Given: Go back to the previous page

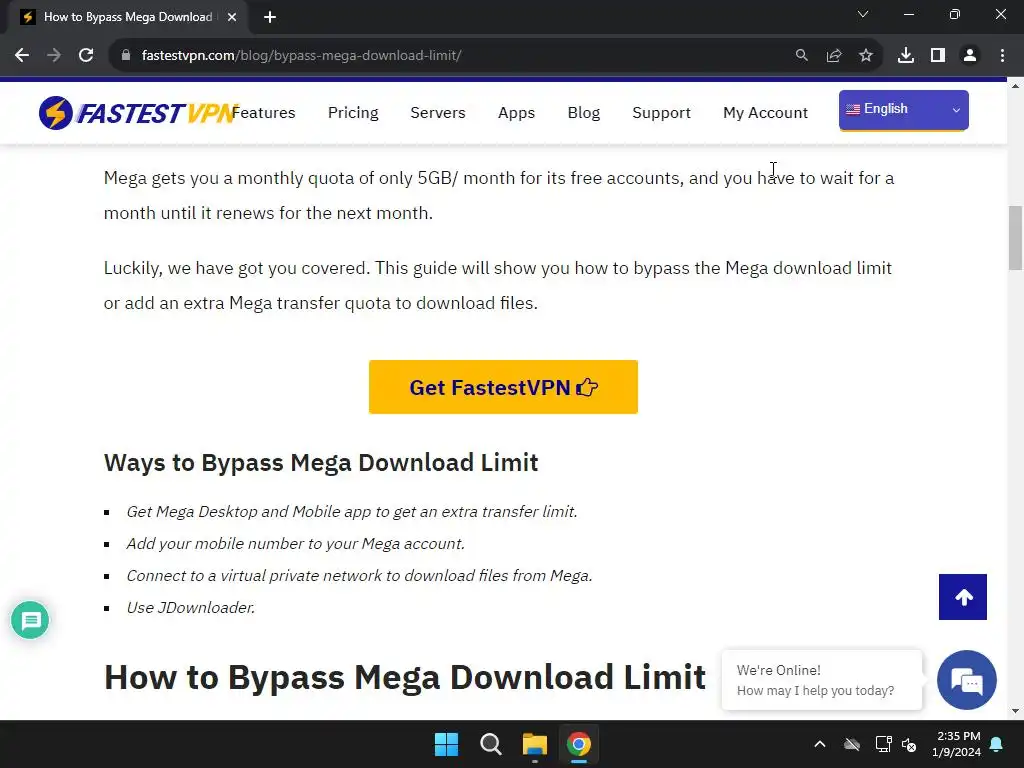Looking at the screenshot, I should click(22, 56).
